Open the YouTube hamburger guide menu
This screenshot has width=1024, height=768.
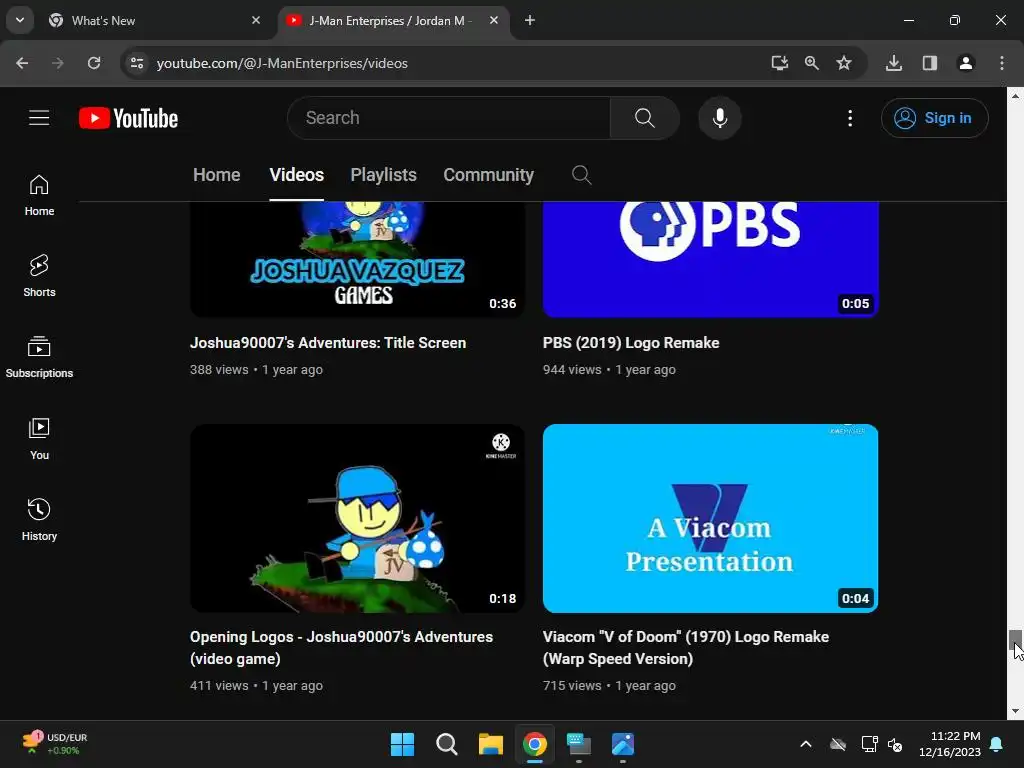tap(39, 118)
